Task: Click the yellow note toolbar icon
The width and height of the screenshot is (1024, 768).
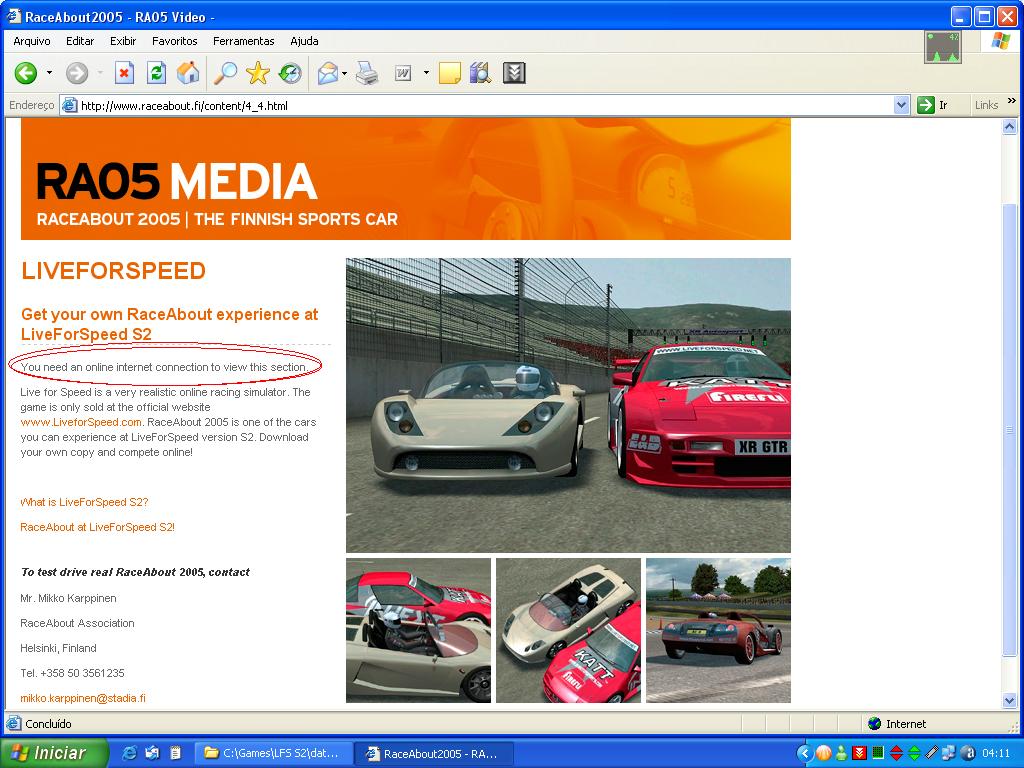Action: [x=450, y=73]
